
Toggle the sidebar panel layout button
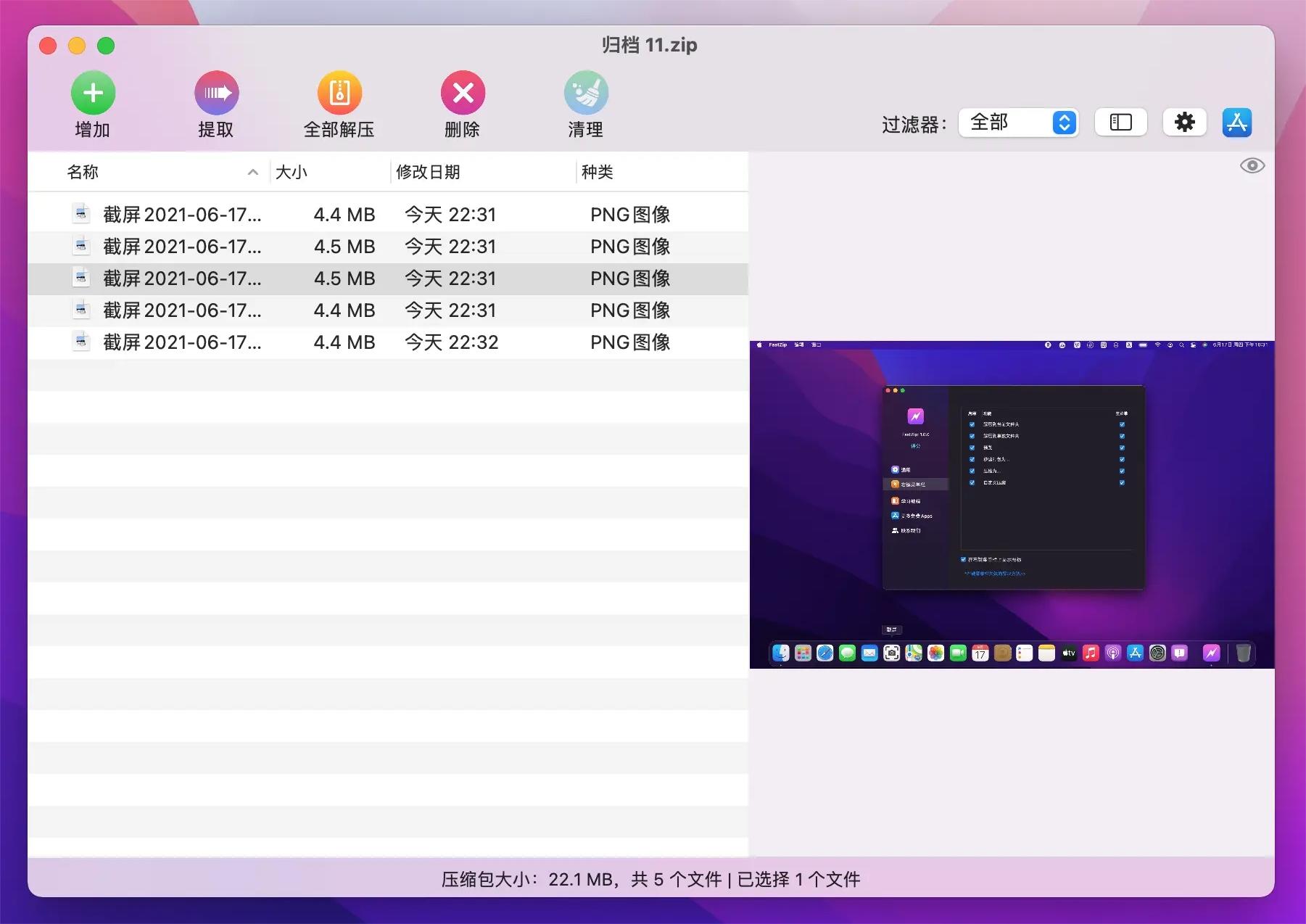1120,123
